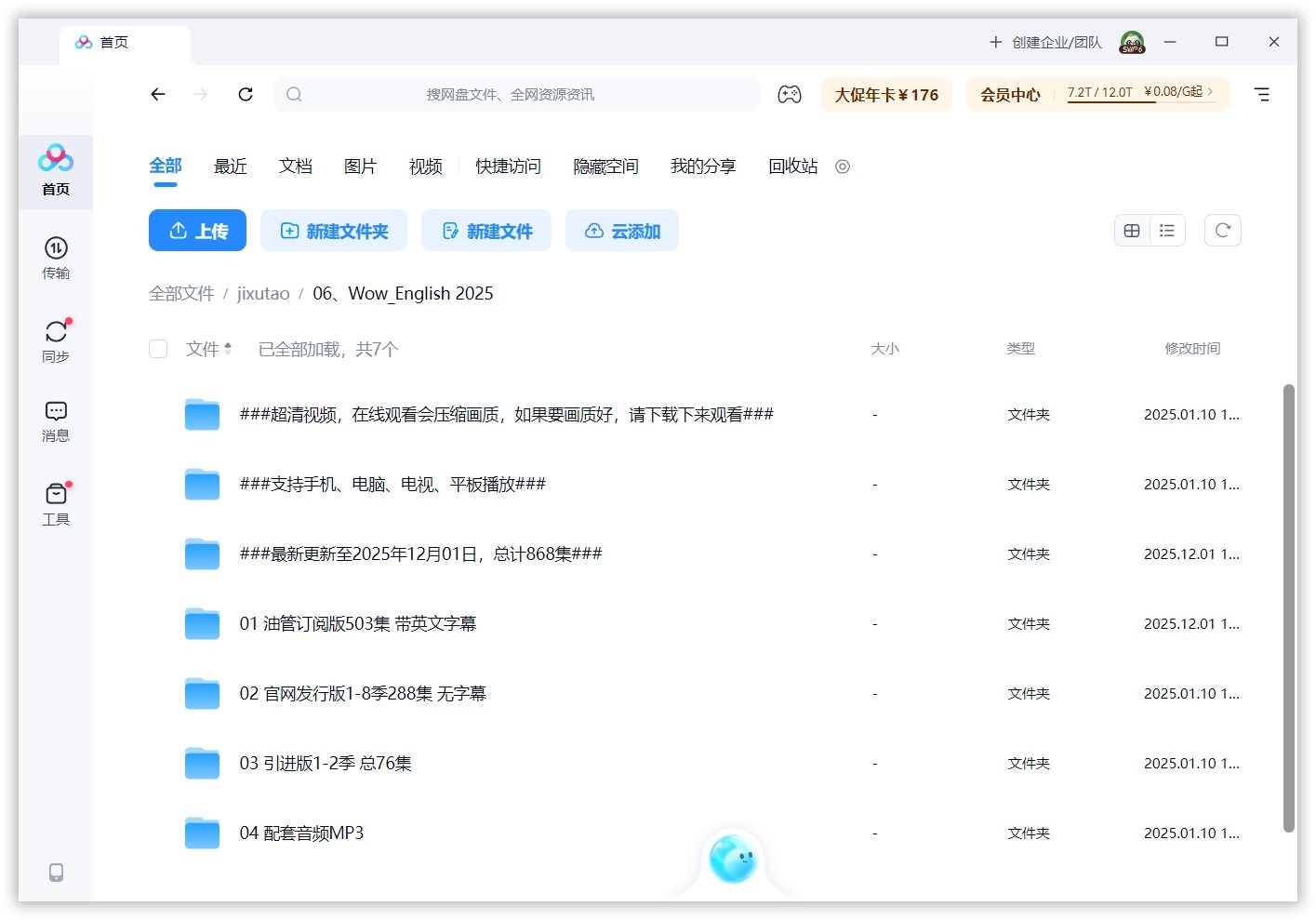Click the 上传 upload button
The width and height of the screenshot is (1316, 920).
(197, 230)
